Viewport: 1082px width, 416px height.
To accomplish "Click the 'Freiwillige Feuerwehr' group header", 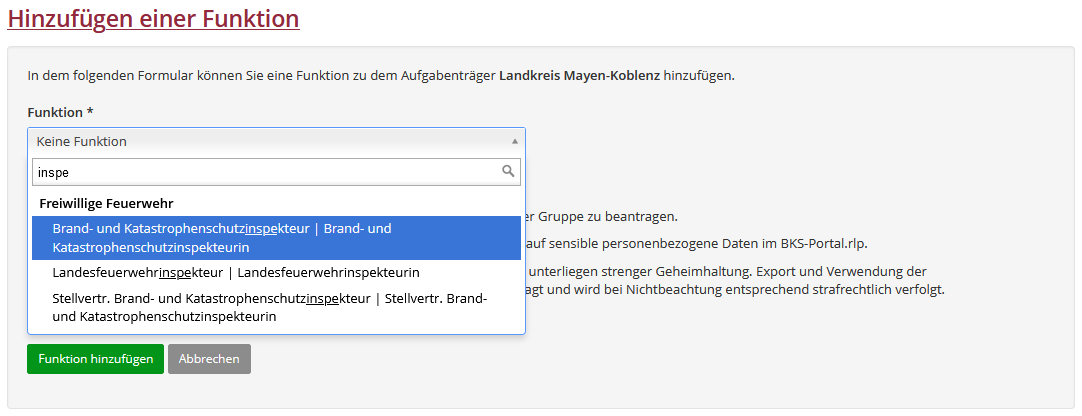I will point(106,203).
